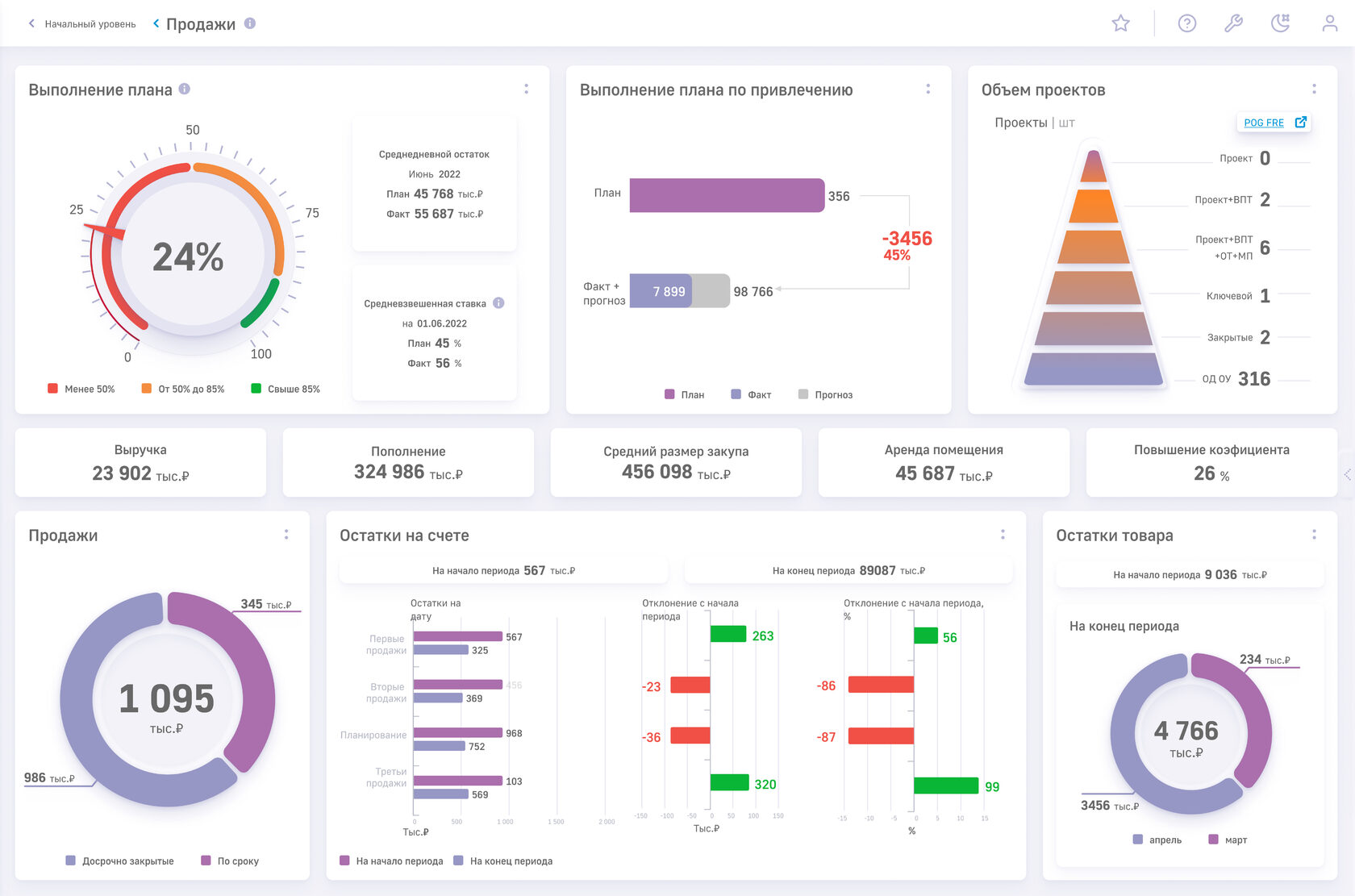Toggle Свыше 85% legend item
The height and width of the screenshot is (896, 1355).
pyautogui.click(x=286, y=389)
